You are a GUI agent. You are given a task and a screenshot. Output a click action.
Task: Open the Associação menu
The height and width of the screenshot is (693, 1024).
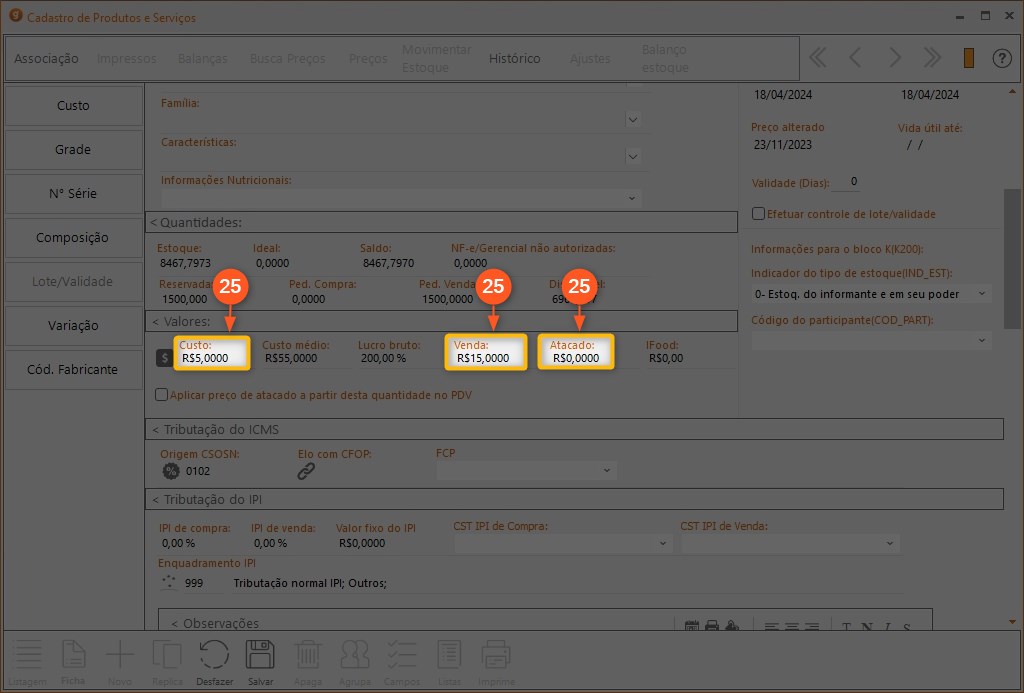pyautogui.click(x=46, y=59)
